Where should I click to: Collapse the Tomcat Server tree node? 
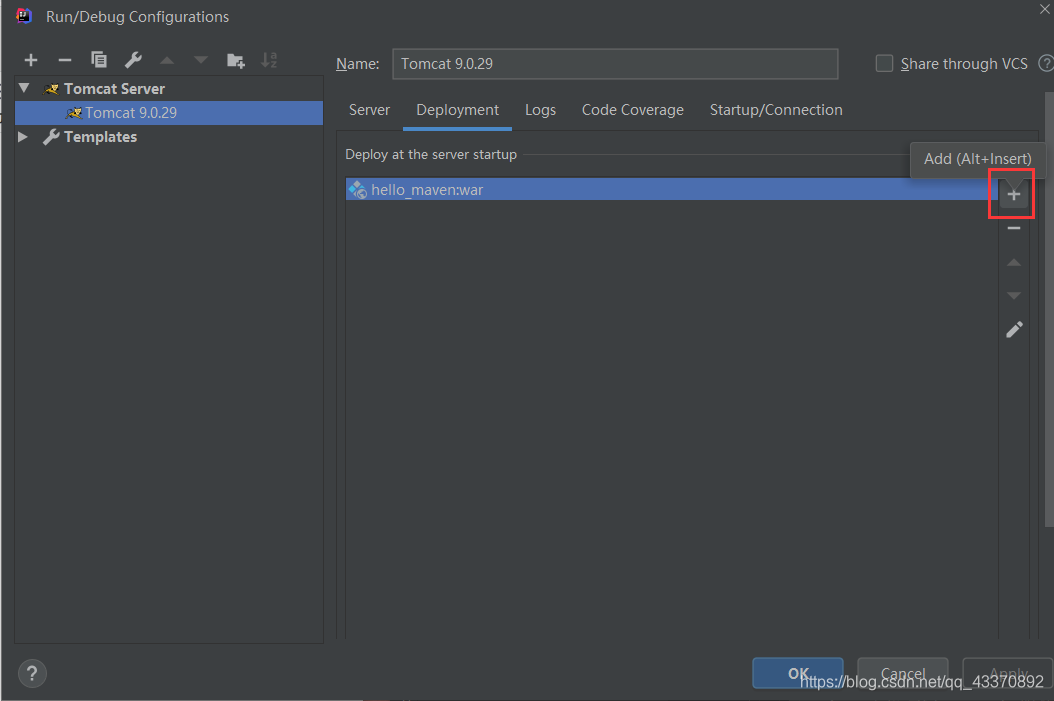tap(24, 88)
